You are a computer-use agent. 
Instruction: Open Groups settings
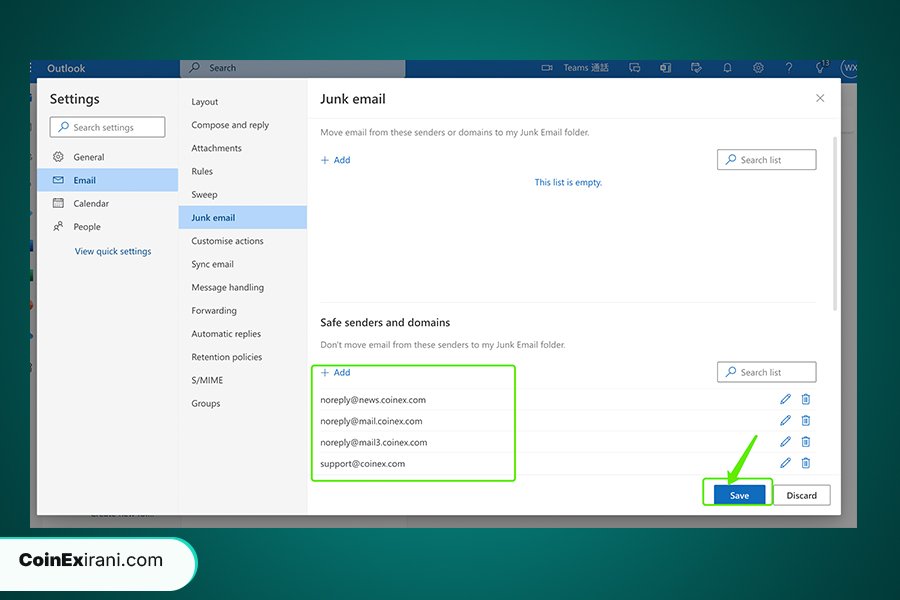pyautogui.click(x=242, y=403)
